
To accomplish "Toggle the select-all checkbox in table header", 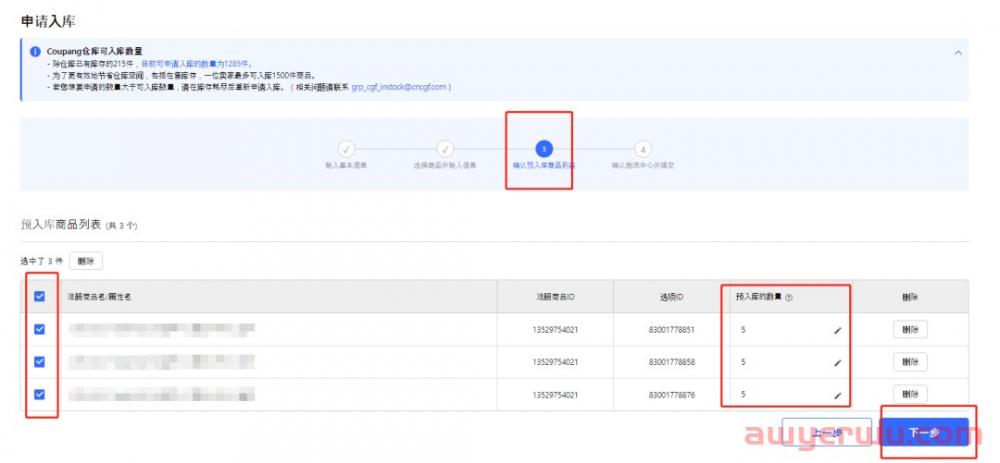I will (40, 296).
